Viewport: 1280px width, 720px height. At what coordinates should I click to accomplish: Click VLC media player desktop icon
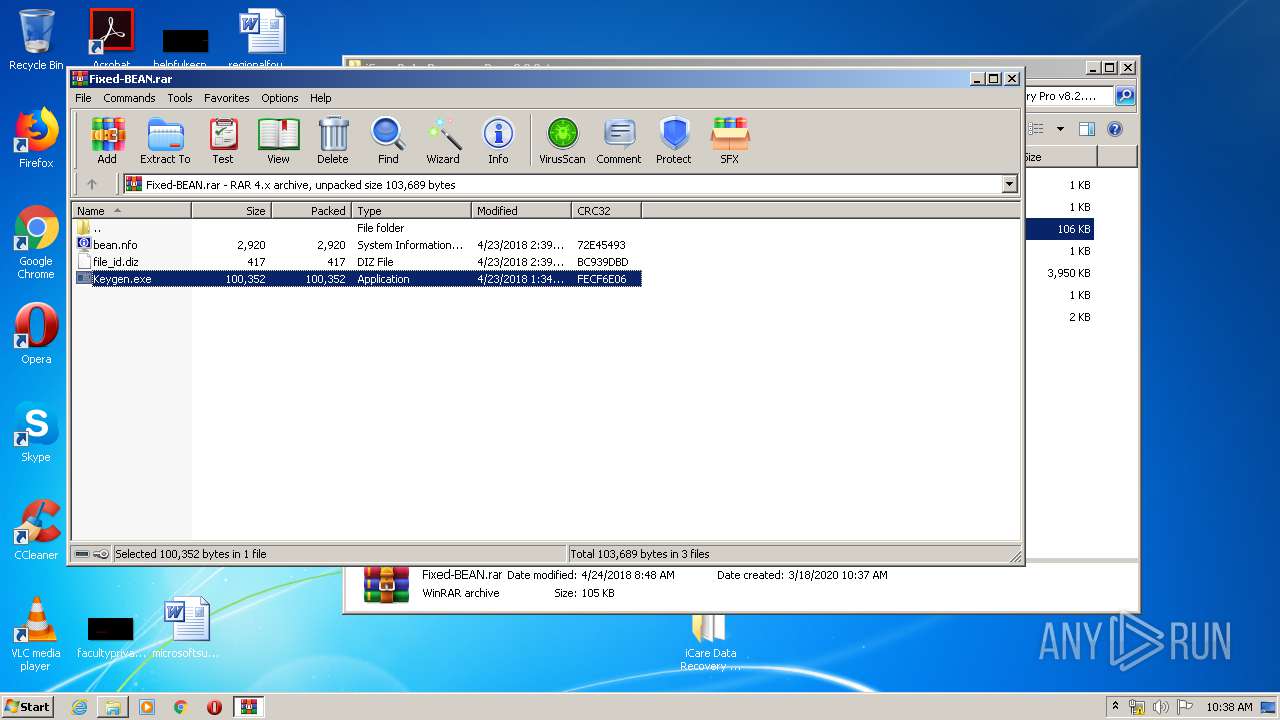pos(36,634)
